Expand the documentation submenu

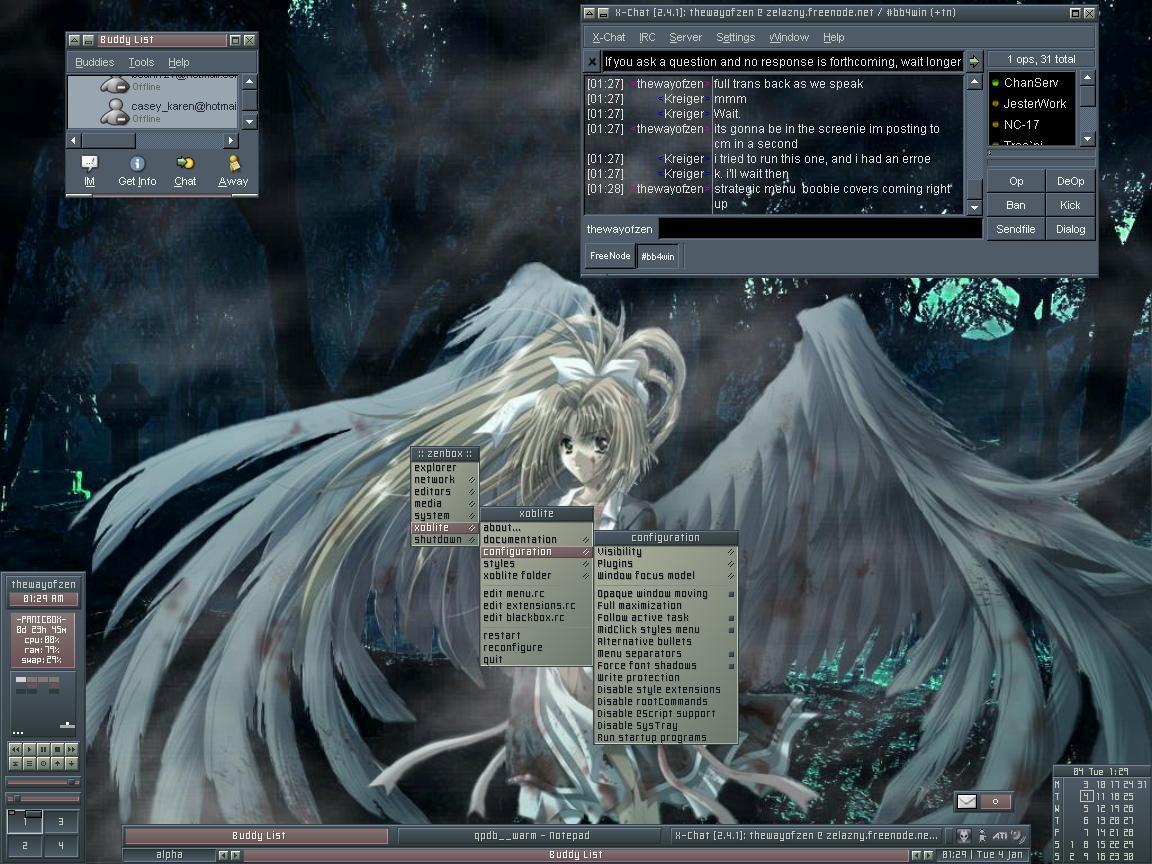pos(536,539)
